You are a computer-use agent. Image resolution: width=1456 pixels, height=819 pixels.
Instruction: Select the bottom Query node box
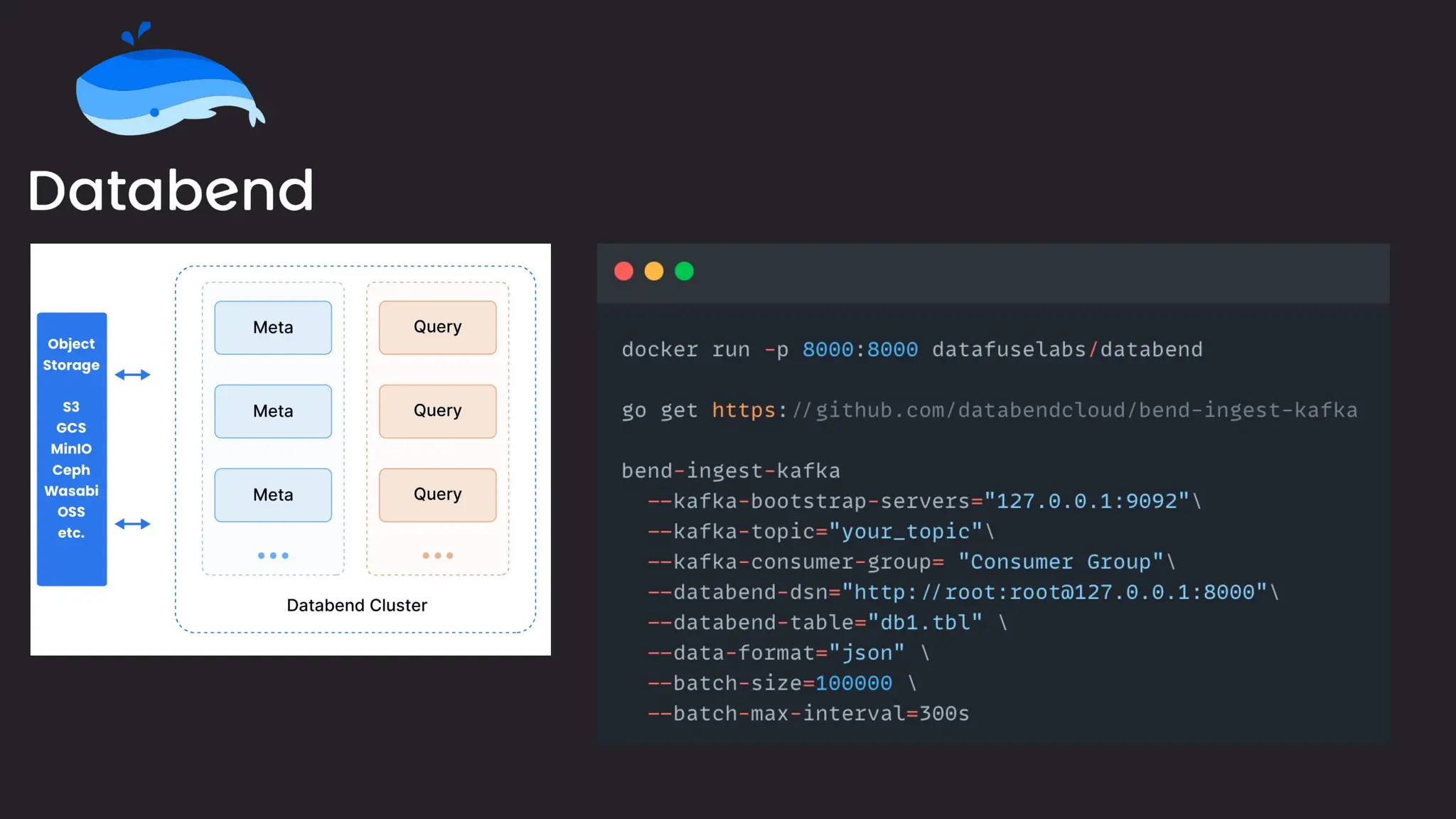(x=437, y=495)
